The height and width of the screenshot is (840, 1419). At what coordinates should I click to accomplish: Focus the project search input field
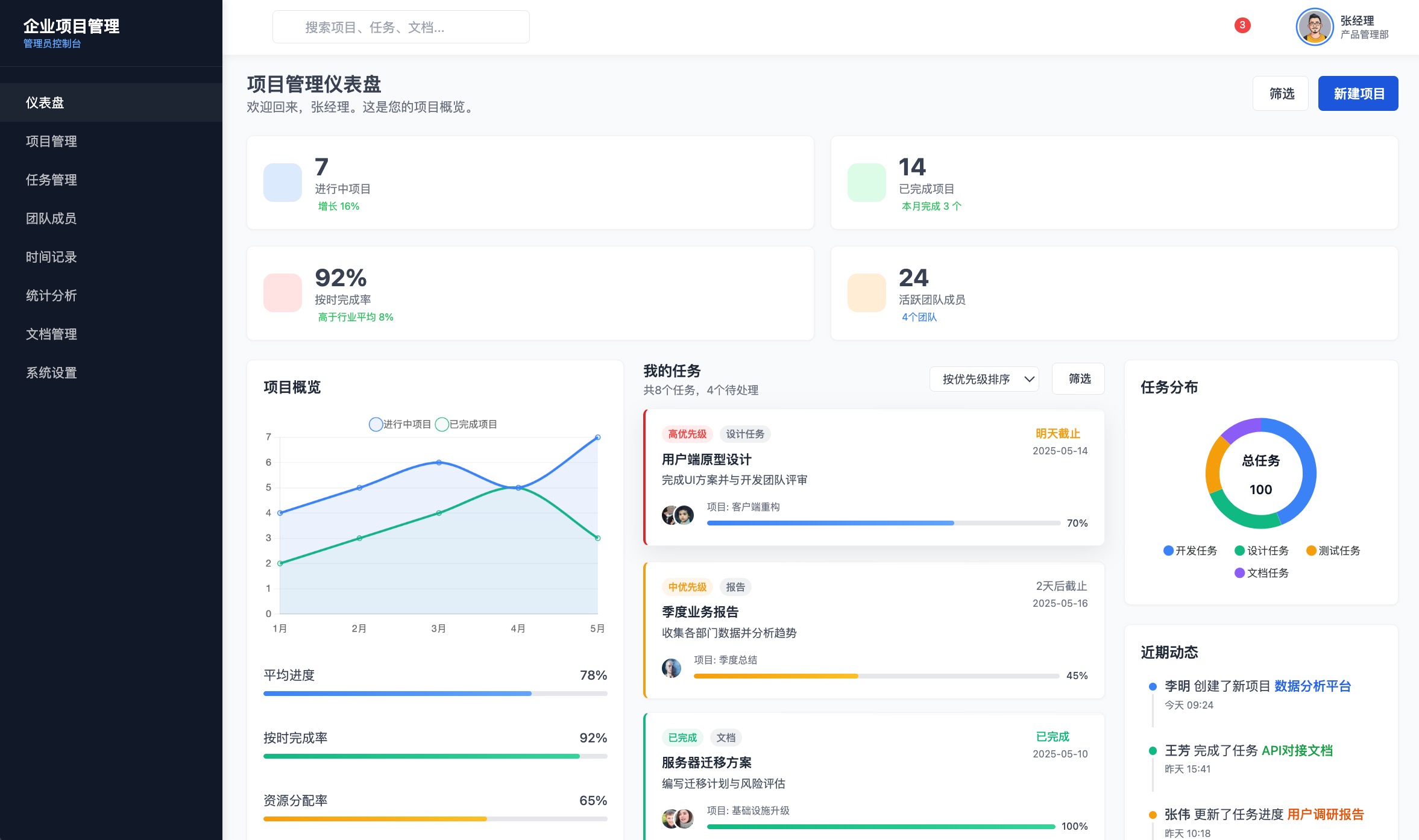(401, 27)
